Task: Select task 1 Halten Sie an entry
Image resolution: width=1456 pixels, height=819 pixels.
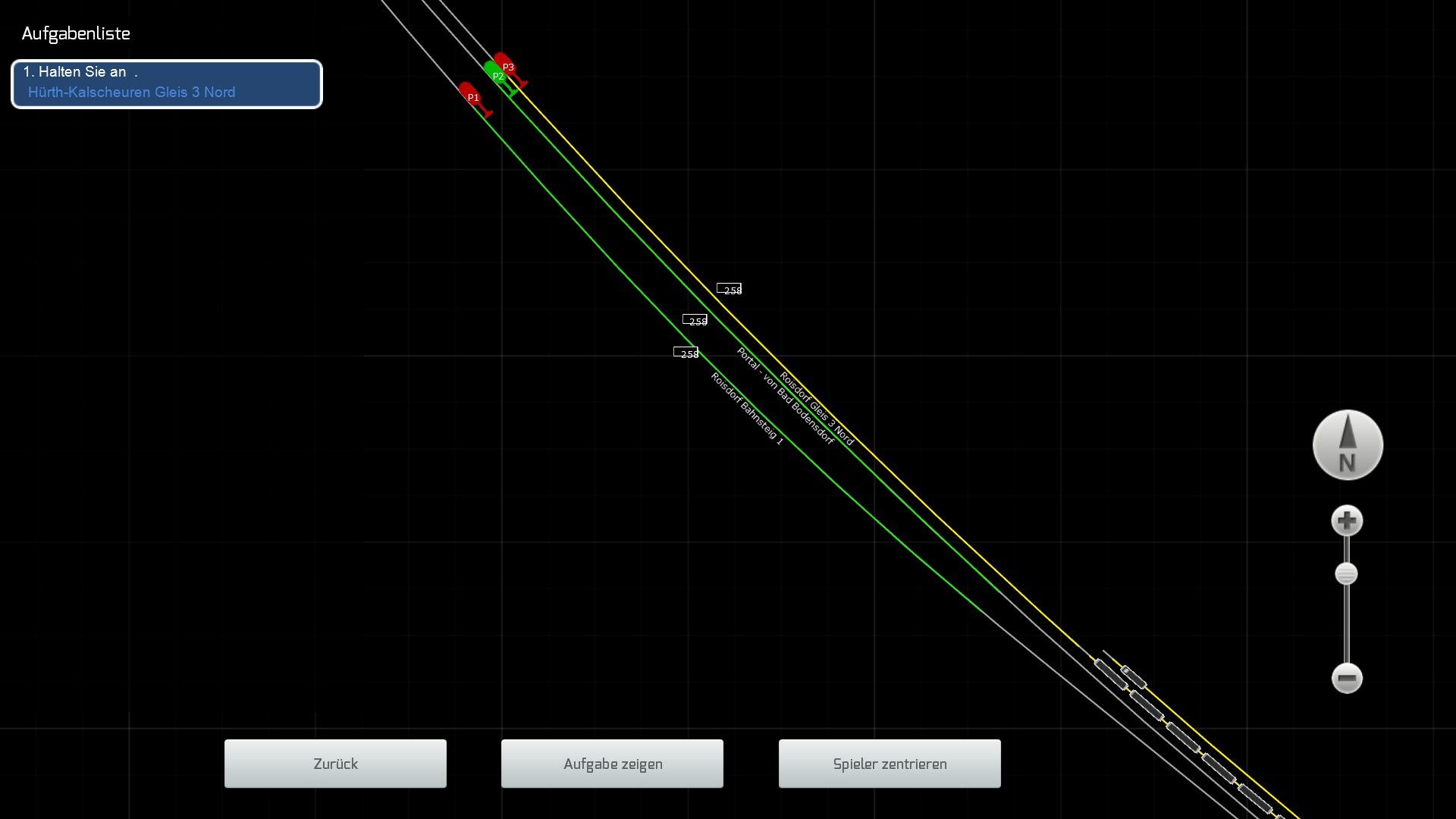Action: [80, 72]
